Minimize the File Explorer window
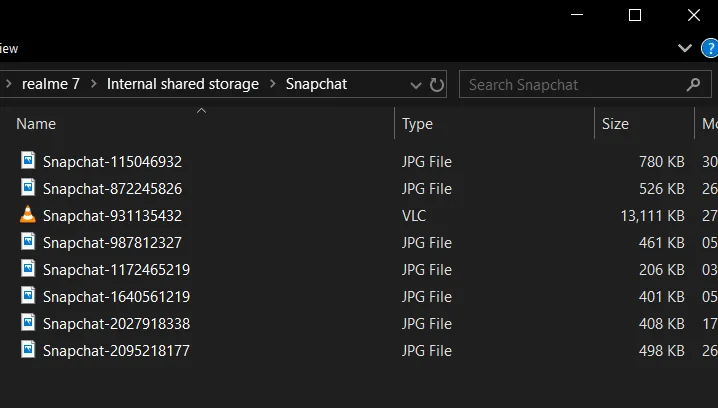The image size is (718, 408). click(x=577, y=15)
